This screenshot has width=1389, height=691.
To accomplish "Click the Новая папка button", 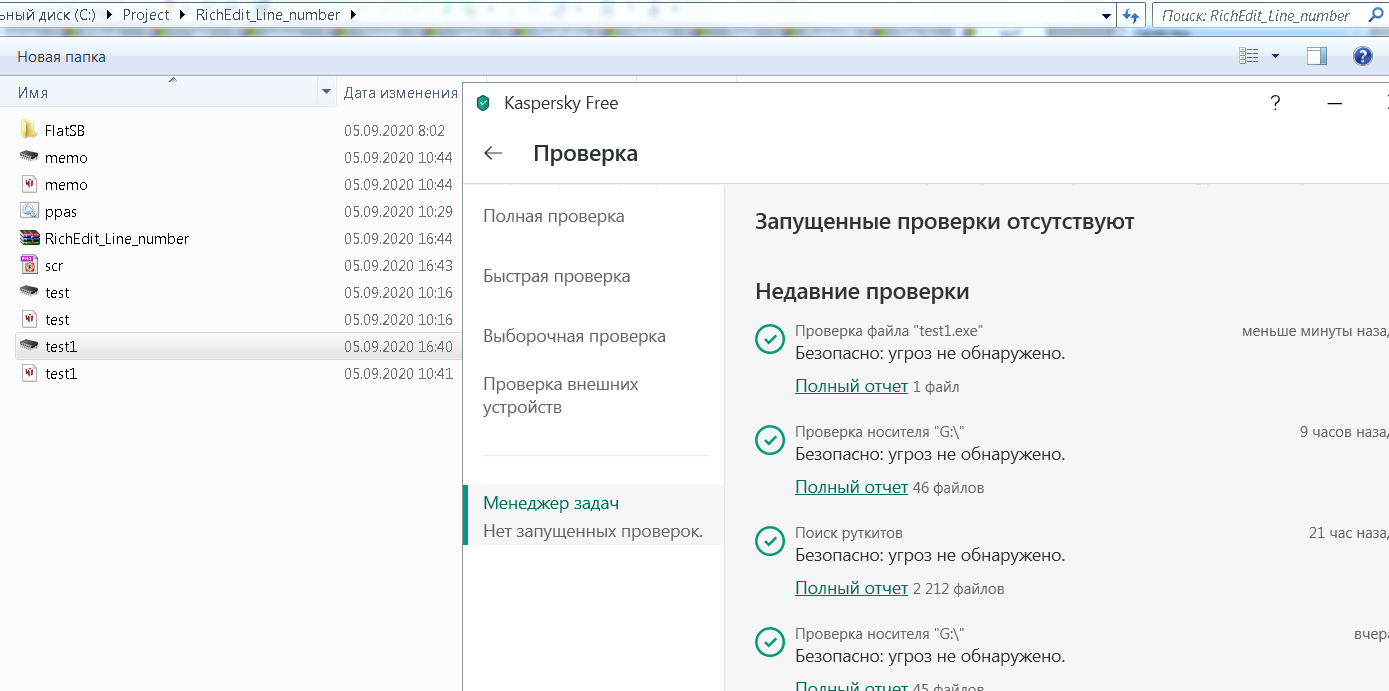I will coord(61,56).
